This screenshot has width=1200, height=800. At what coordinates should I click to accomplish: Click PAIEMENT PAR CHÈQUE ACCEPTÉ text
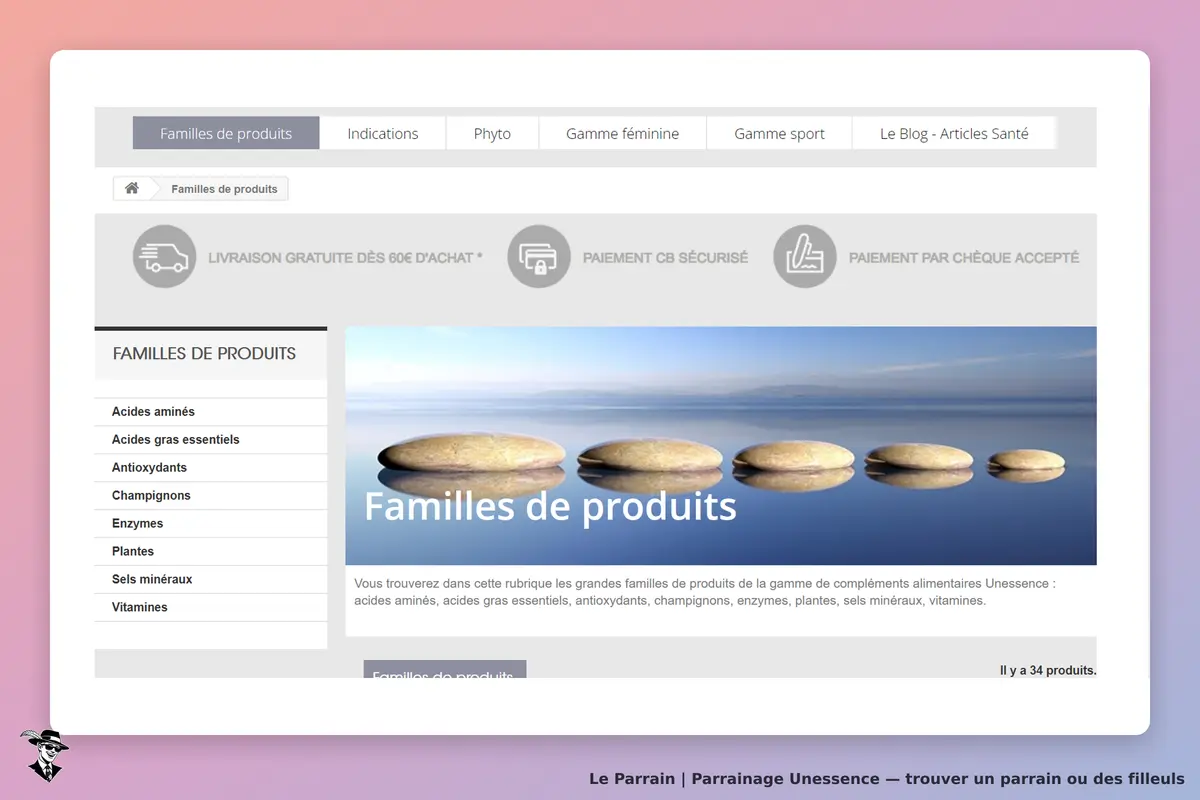point(964,258)
